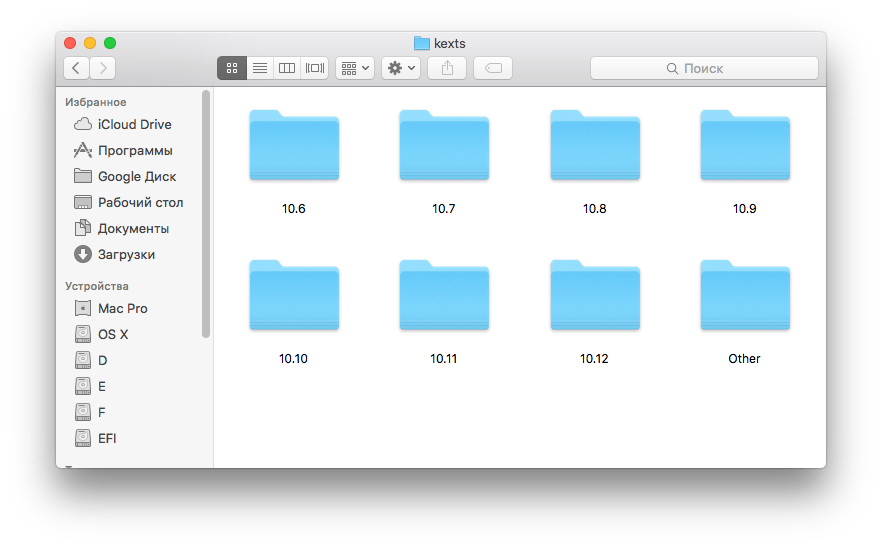The width and height of the screenshot is (882, 548).
Task: Switch to column view mode
Action: 287,68
